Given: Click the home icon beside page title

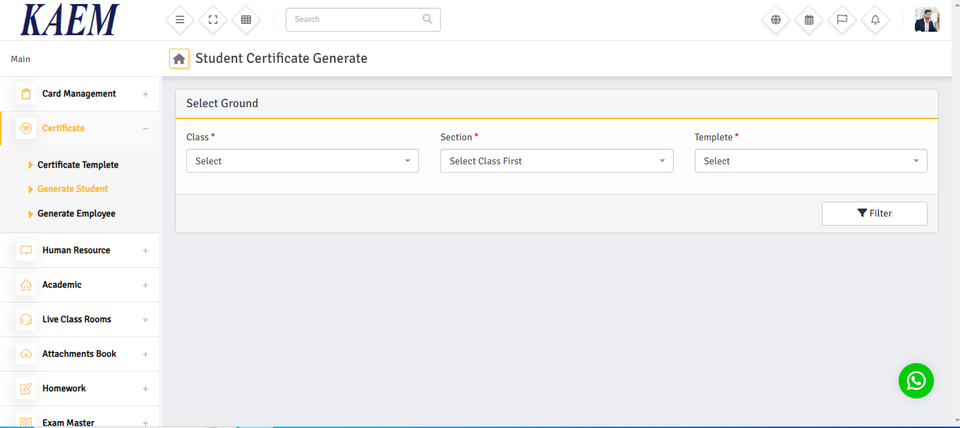Looking at the screenshot, I should click(x=179, y=59).
